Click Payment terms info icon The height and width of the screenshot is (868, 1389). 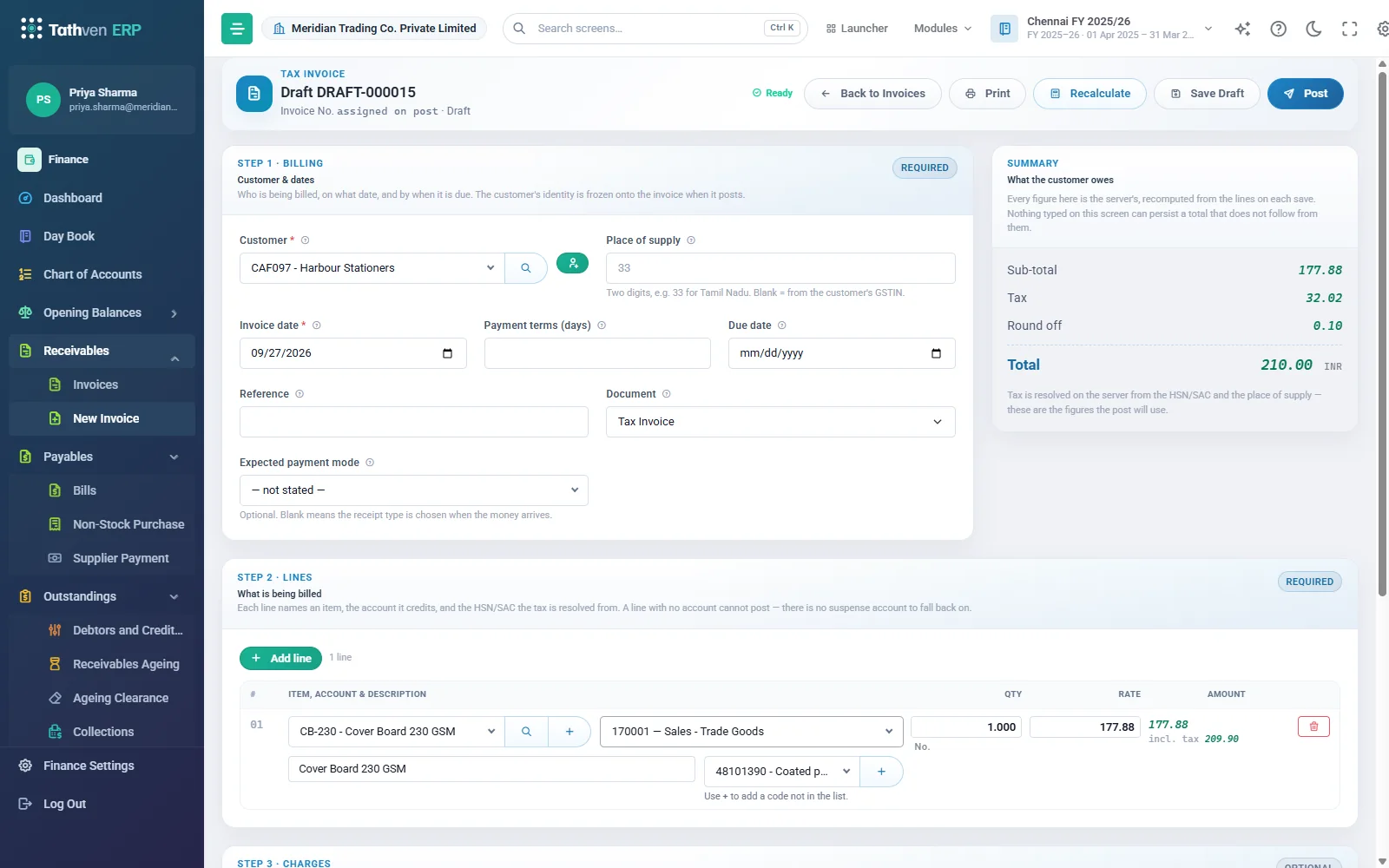click(602, 325)
